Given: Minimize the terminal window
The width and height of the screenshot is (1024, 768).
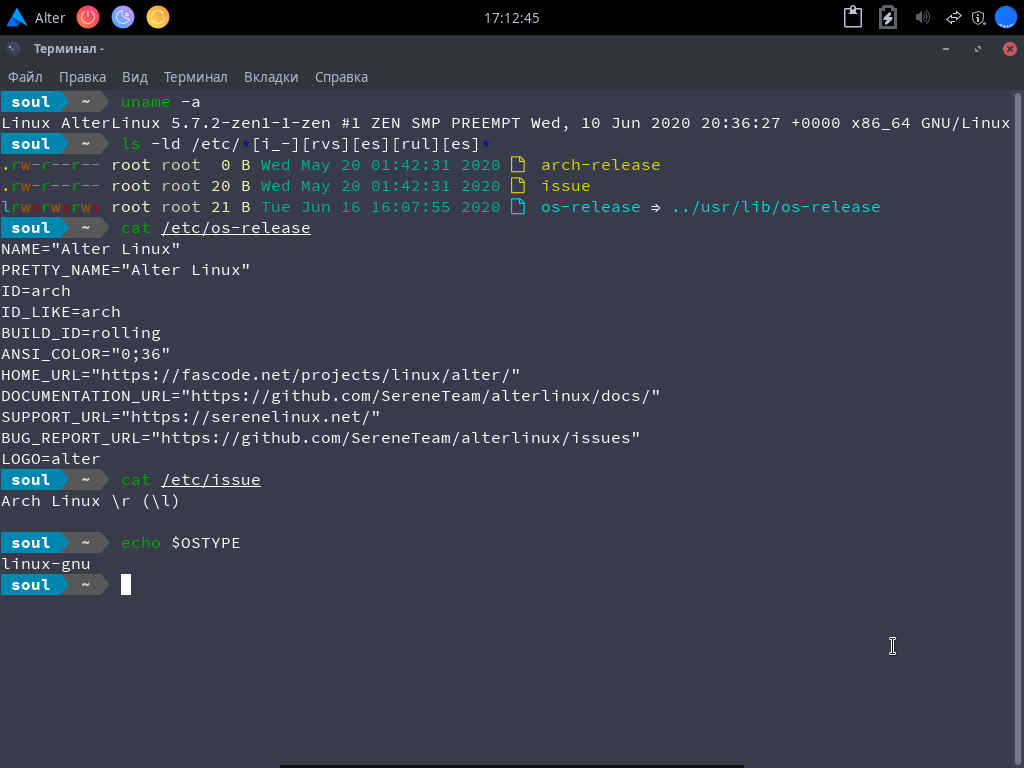Looking at the screenshot, I should (946, 49).
